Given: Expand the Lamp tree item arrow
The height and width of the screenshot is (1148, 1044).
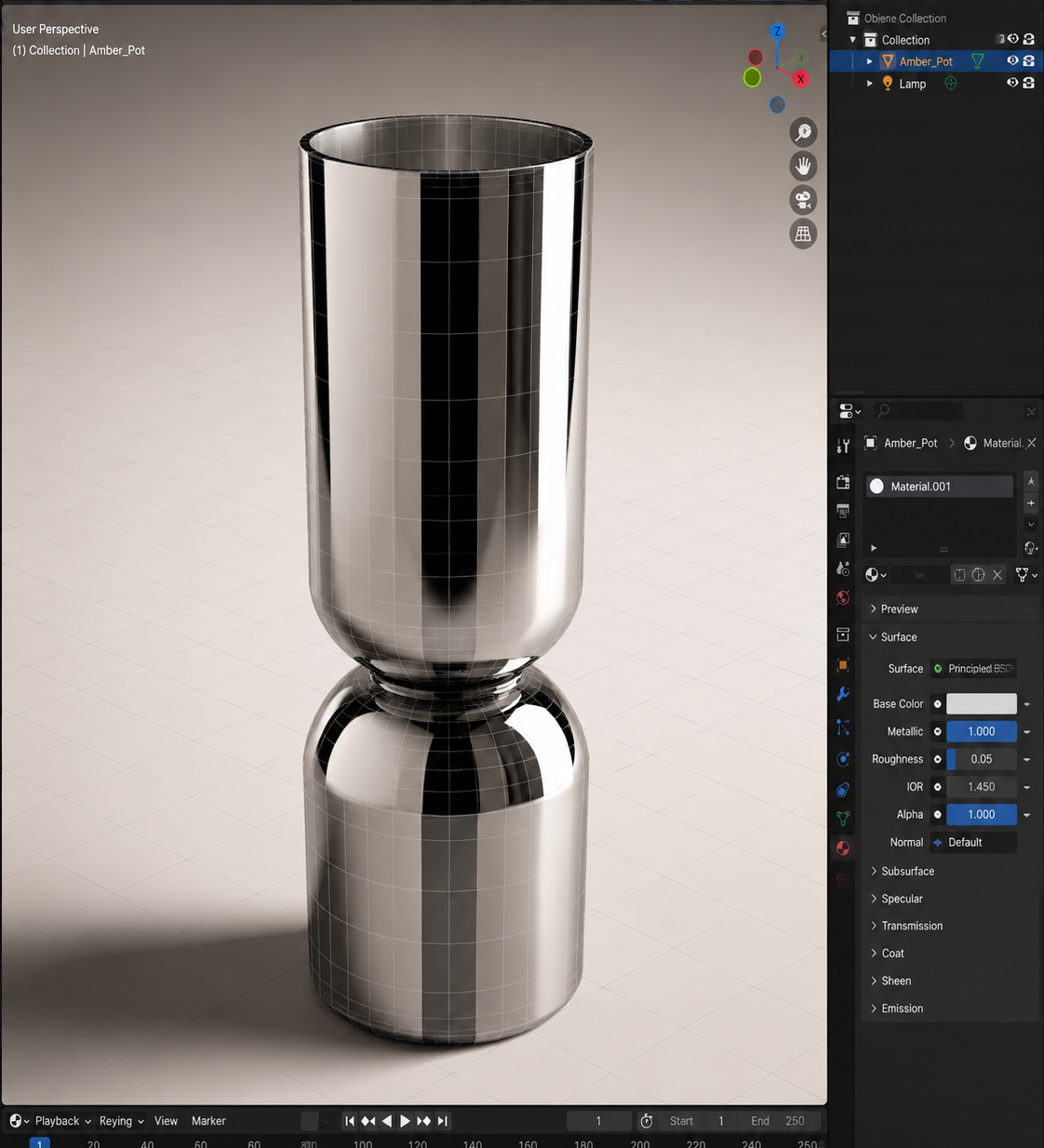Looking at the screenshot, I should [x=869, y=84].
